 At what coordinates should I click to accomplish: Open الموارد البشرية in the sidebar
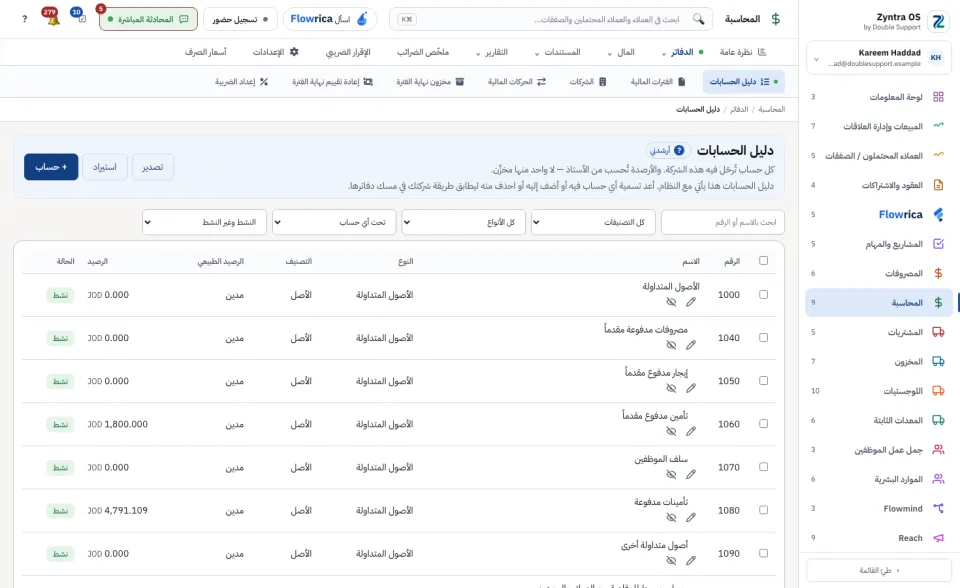tap(879, 479)
